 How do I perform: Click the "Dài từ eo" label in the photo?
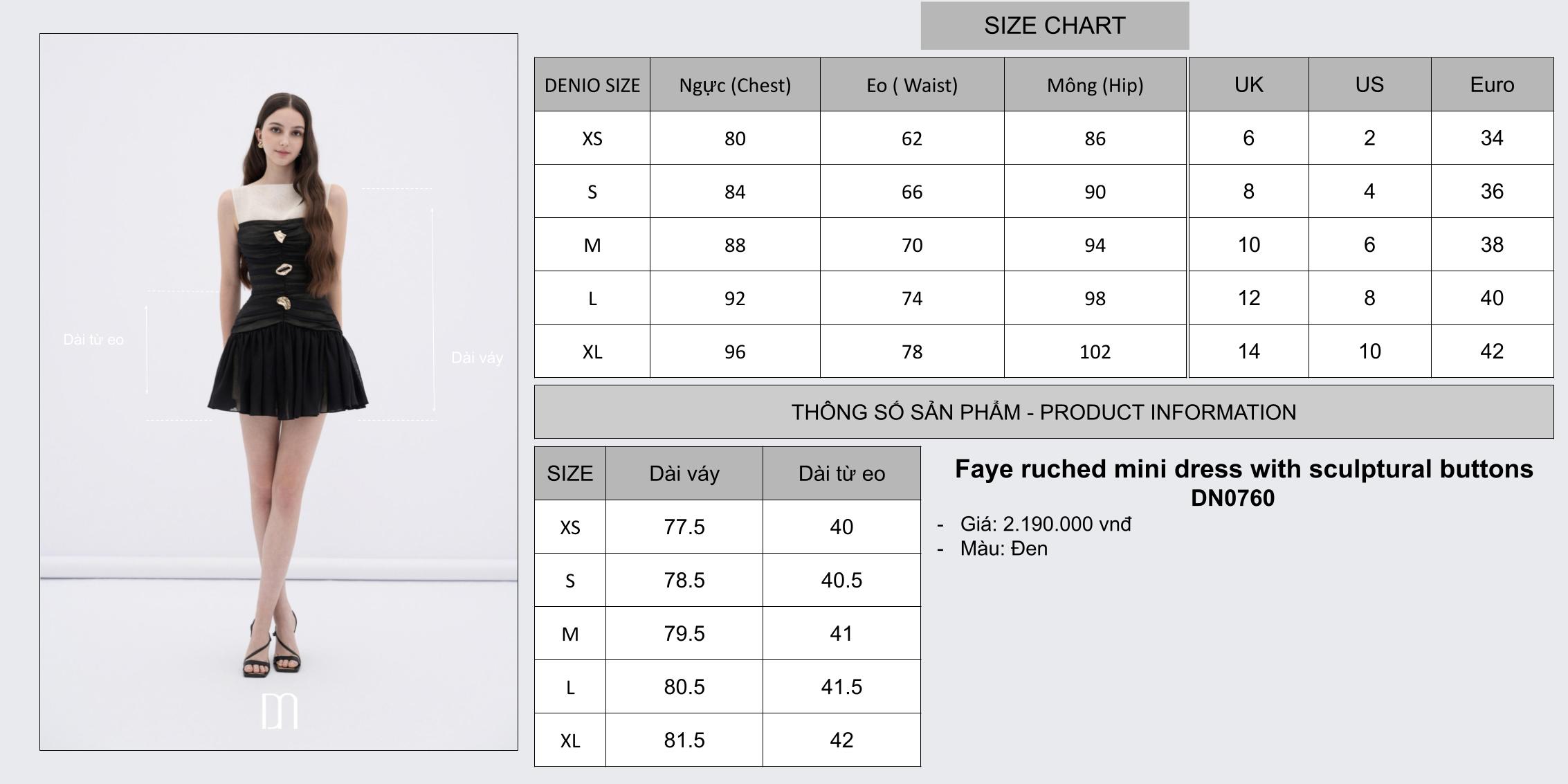pyautogui.click(x=93, y=340)
